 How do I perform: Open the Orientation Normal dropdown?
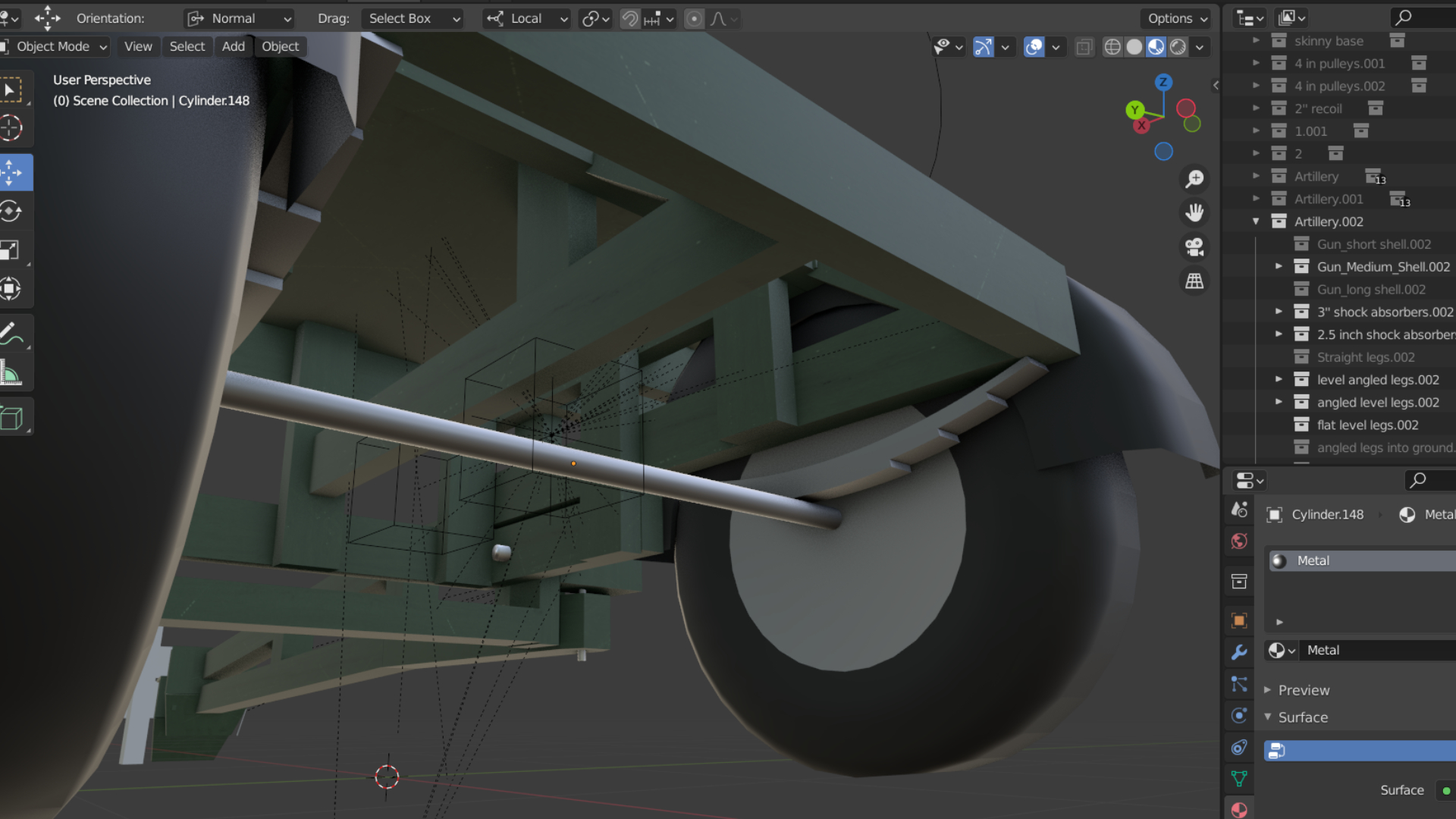tap(240, 19)
